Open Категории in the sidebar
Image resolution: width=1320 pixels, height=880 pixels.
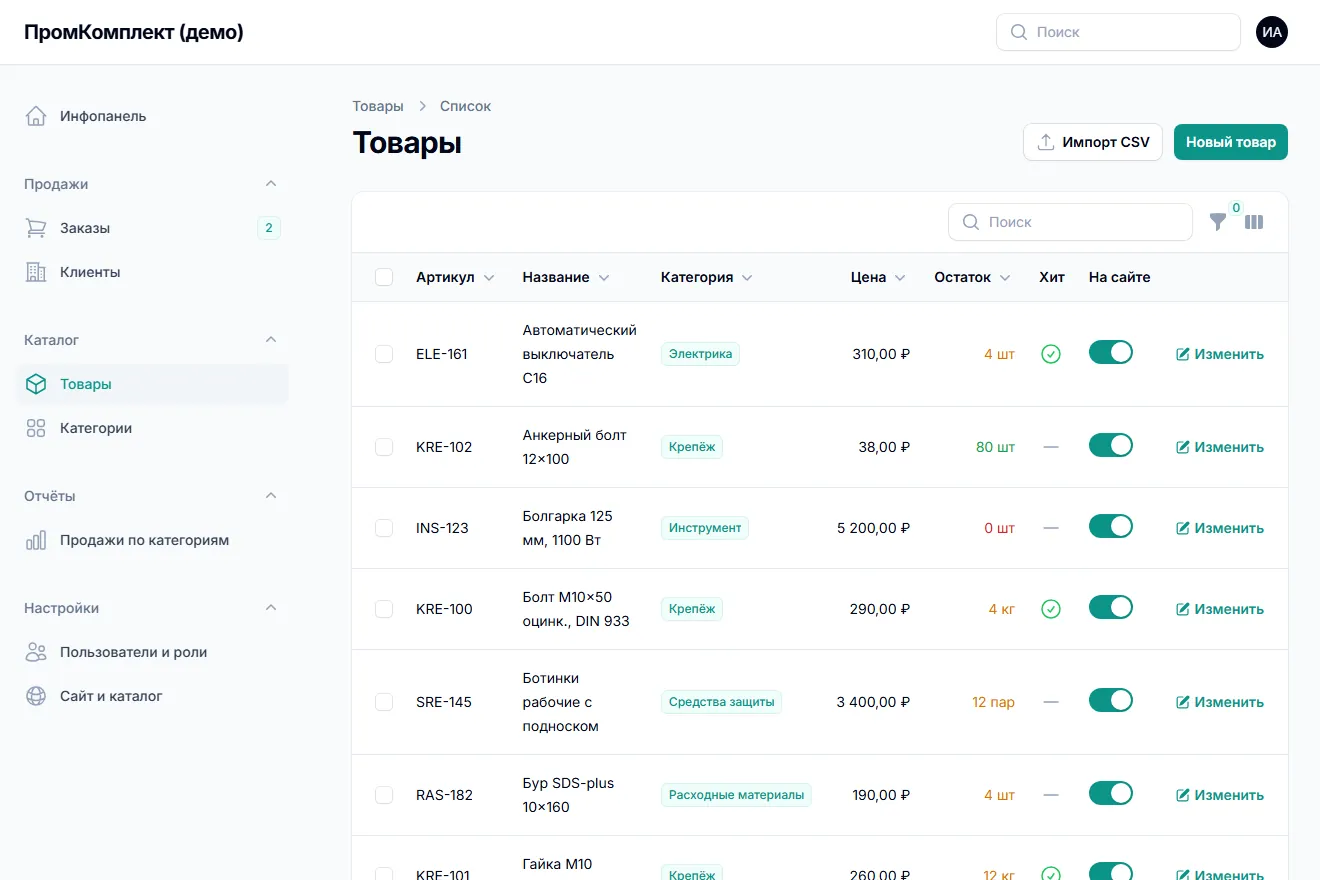point(152,428)
